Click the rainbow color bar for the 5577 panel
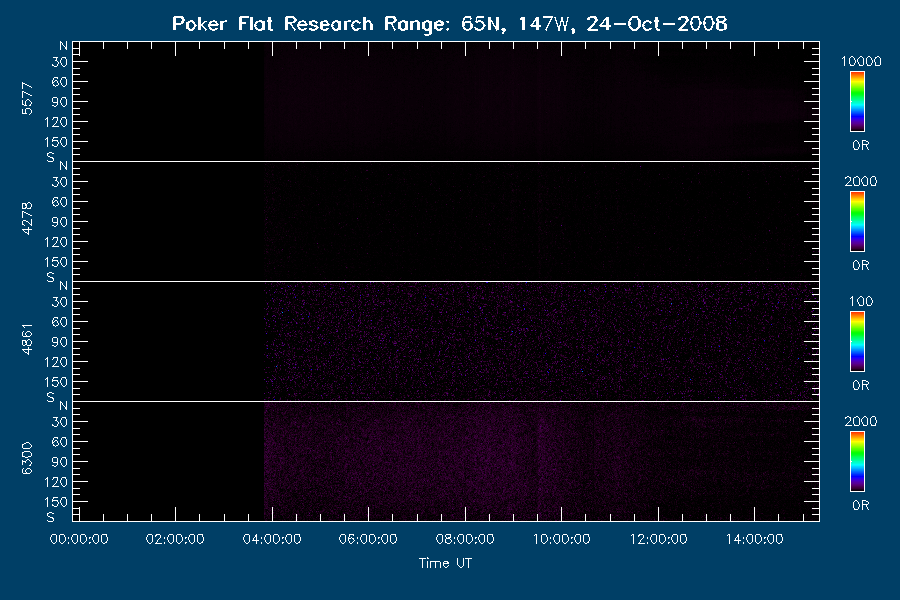Viewport: 900px width, 600px height. tap(857, 102)
